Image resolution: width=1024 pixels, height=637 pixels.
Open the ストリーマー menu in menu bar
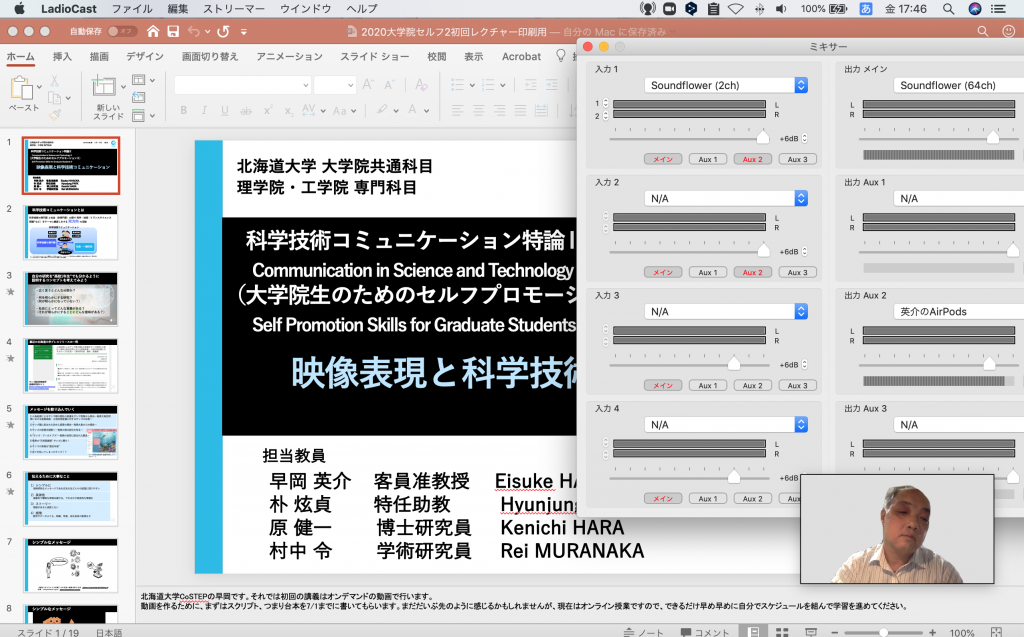[x=234, y=8]
